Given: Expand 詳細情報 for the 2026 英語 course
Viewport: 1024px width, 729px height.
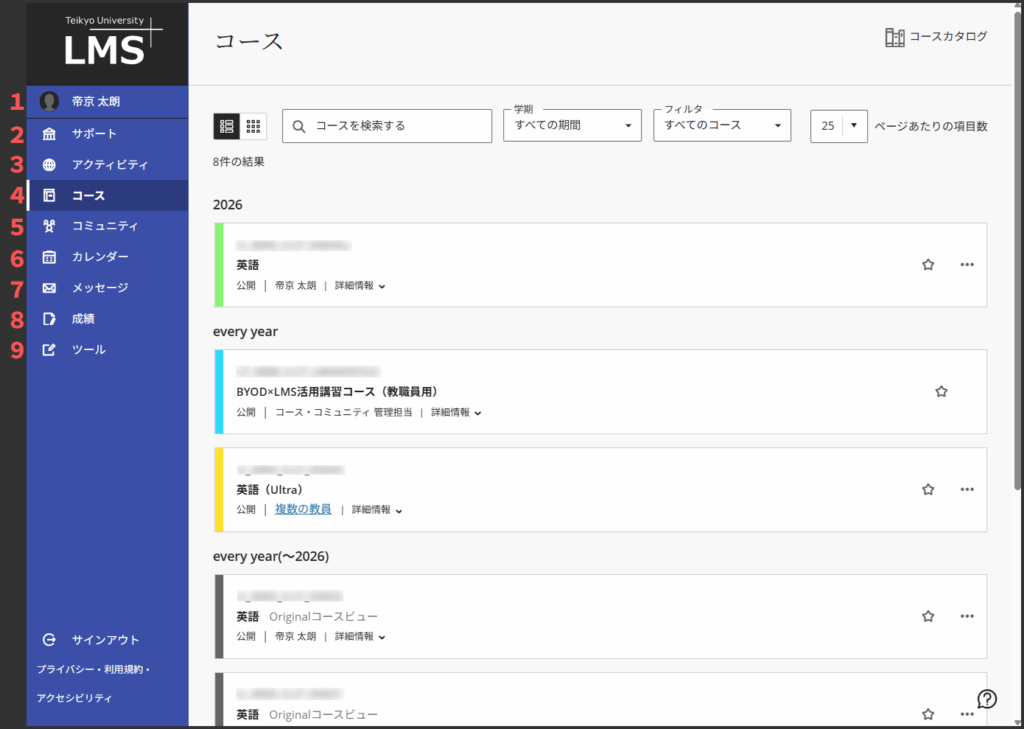Looking at the screenshot, I should coord(360,286).
